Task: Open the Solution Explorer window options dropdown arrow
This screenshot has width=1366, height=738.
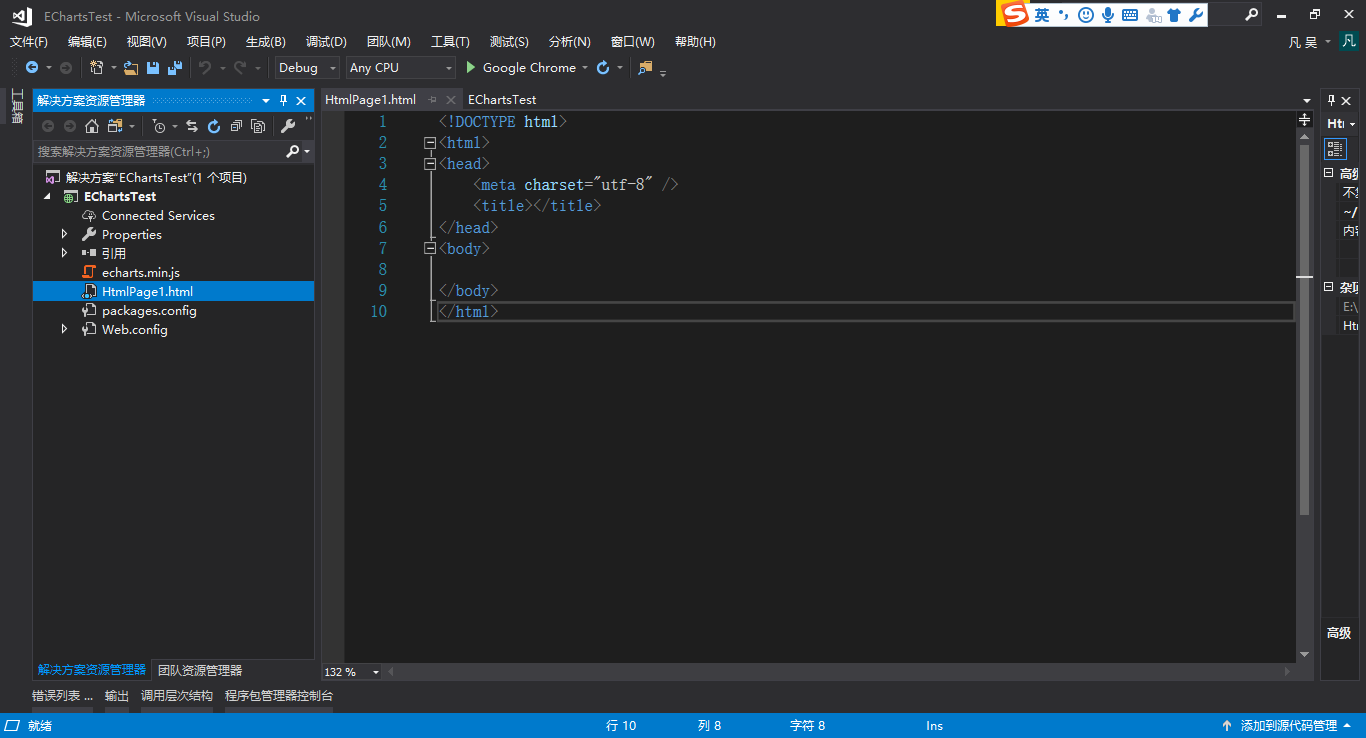Action: point(266,101)
